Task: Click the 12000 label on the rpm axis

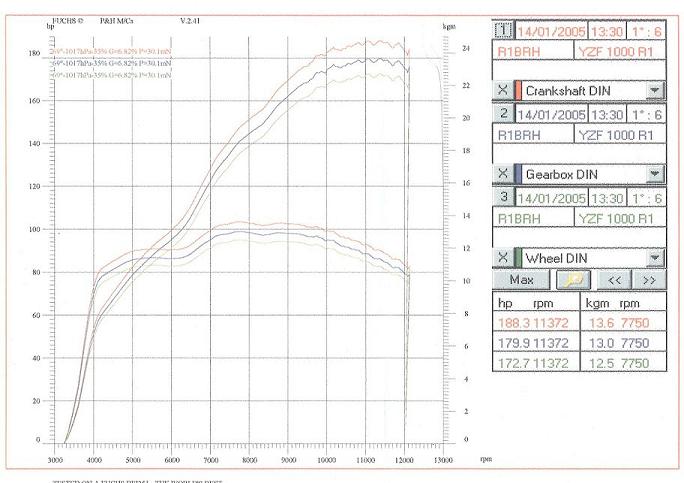Action: click(x=404, y=460)
